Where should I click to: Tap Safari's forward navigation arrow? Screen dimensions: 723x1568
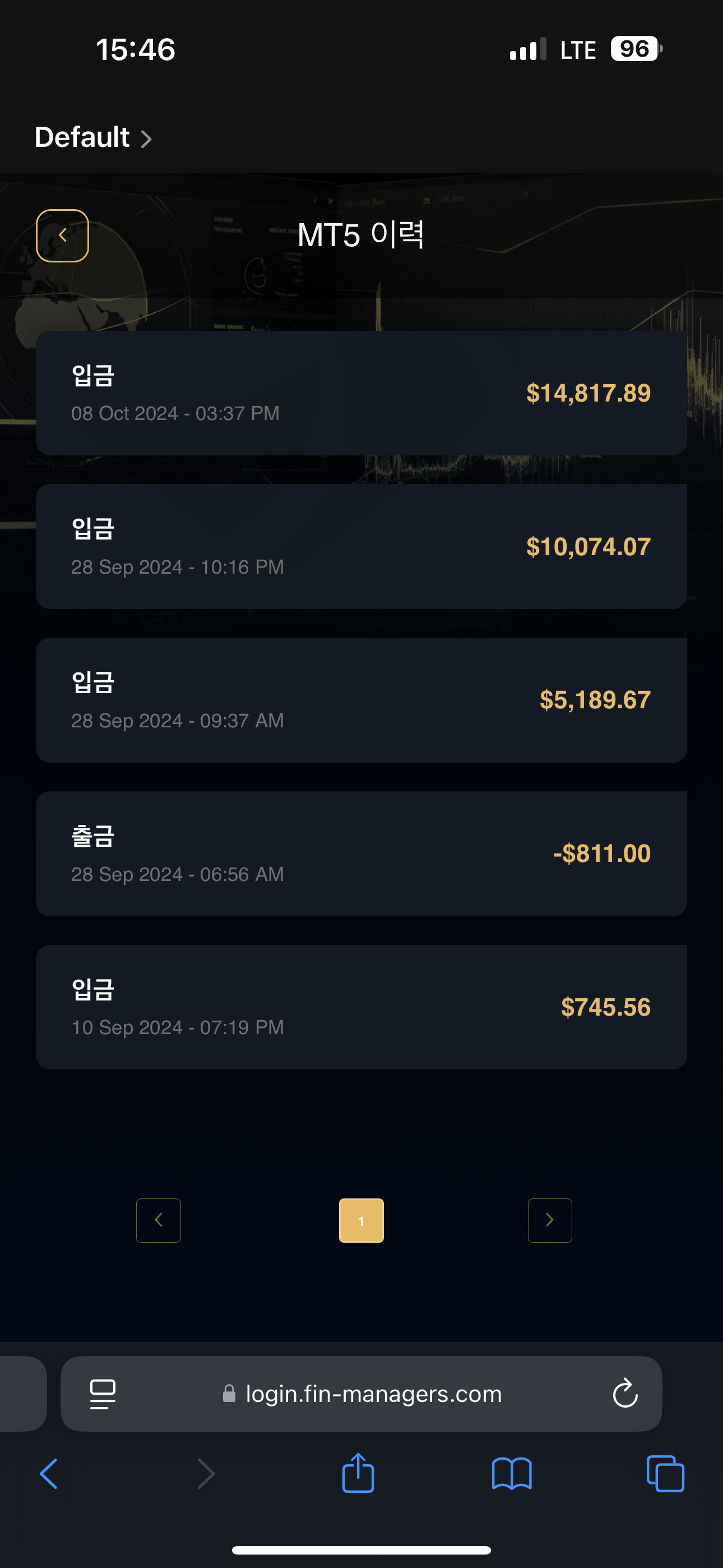coord(206,1474)
